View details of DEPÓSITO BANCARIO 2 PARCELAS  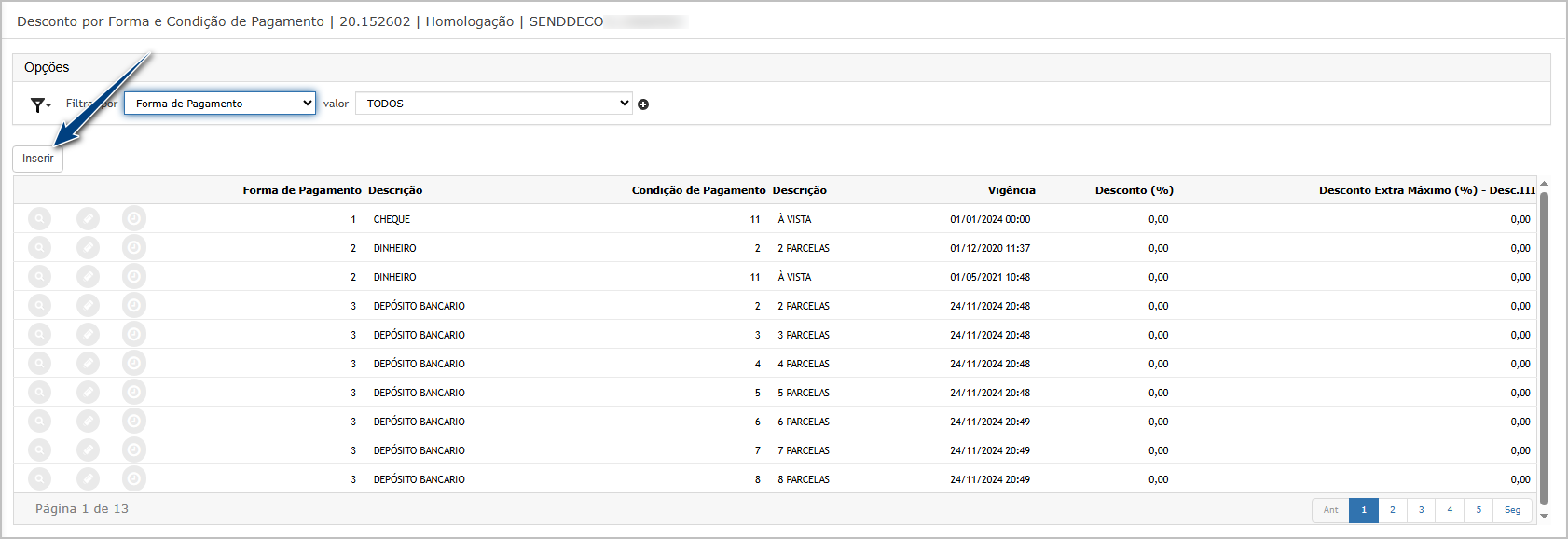point(39,305)
